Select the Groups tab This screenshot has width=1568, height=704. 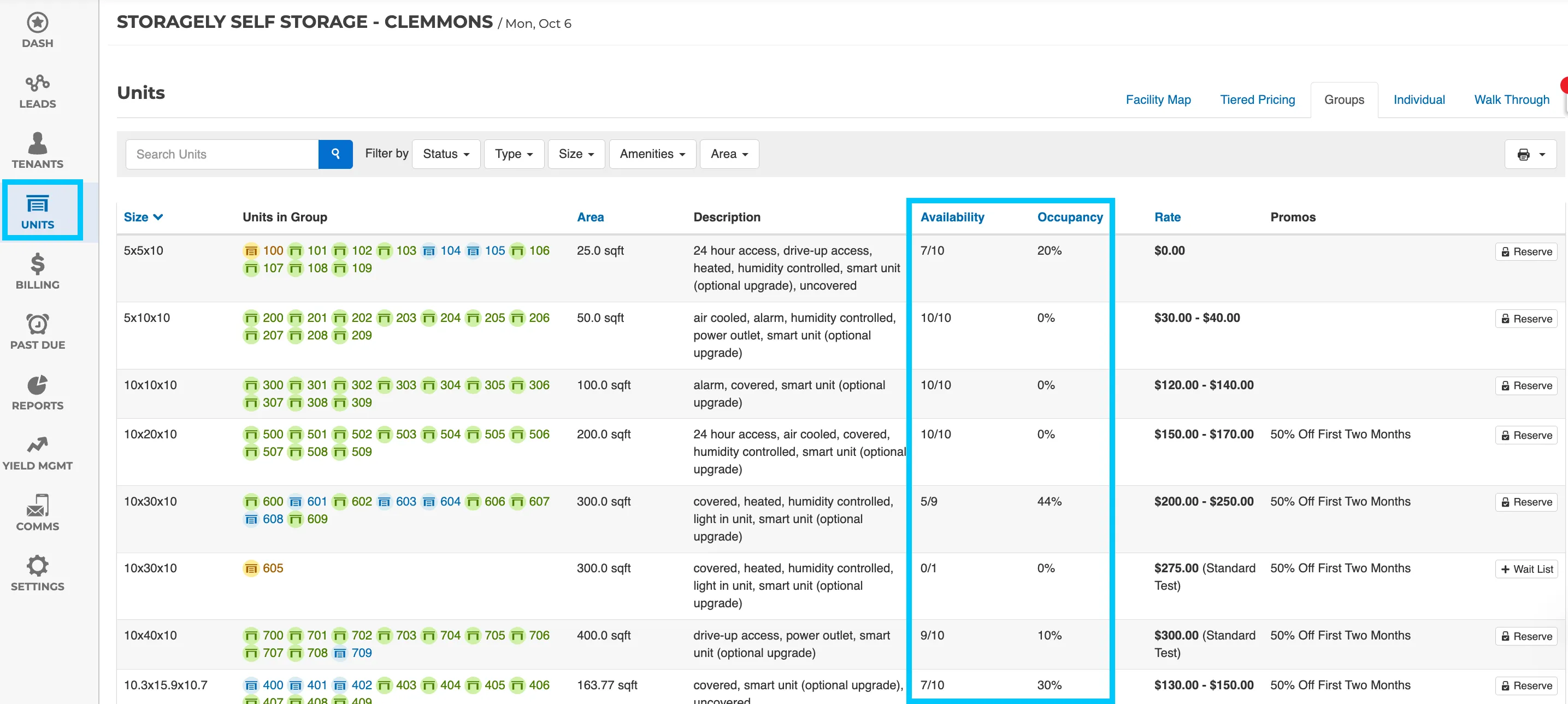coord(1344,100)
